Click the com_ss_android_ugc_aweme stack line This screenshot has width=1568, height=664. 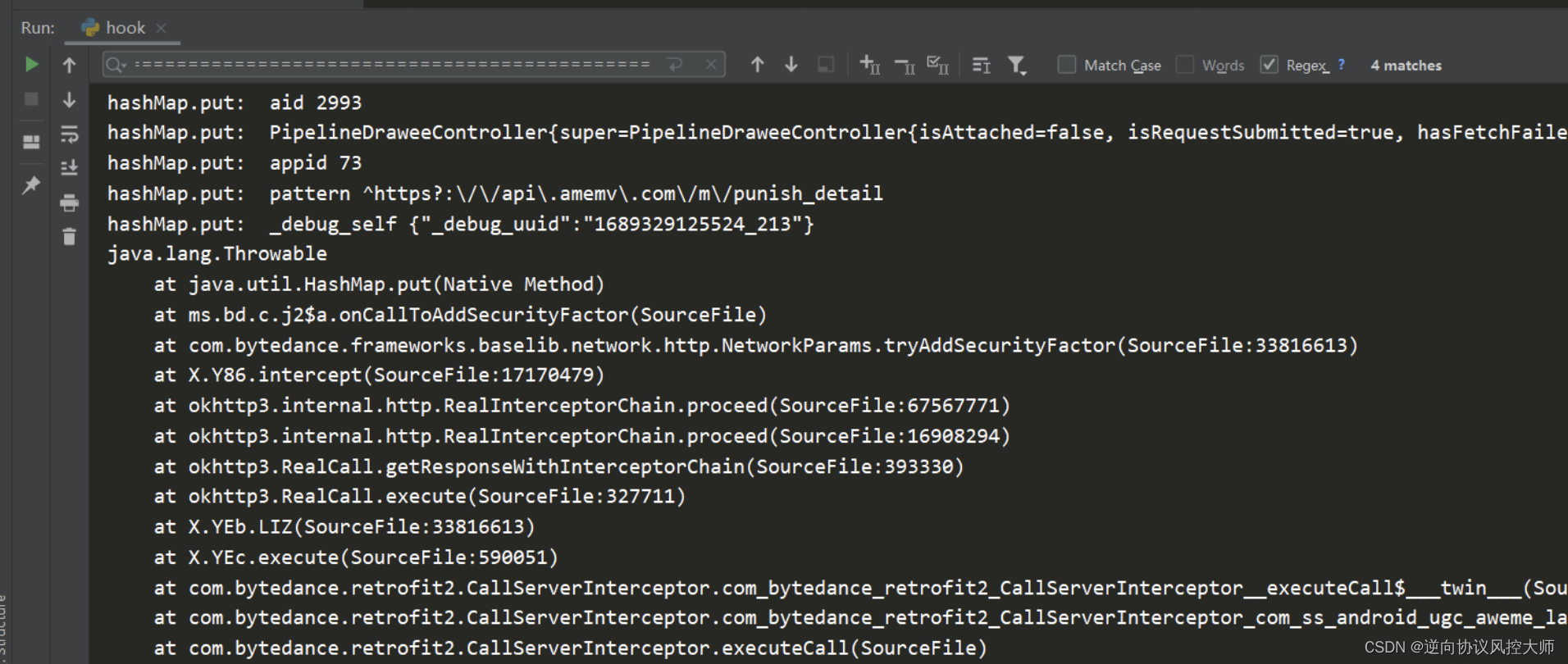tap(860, 618)
